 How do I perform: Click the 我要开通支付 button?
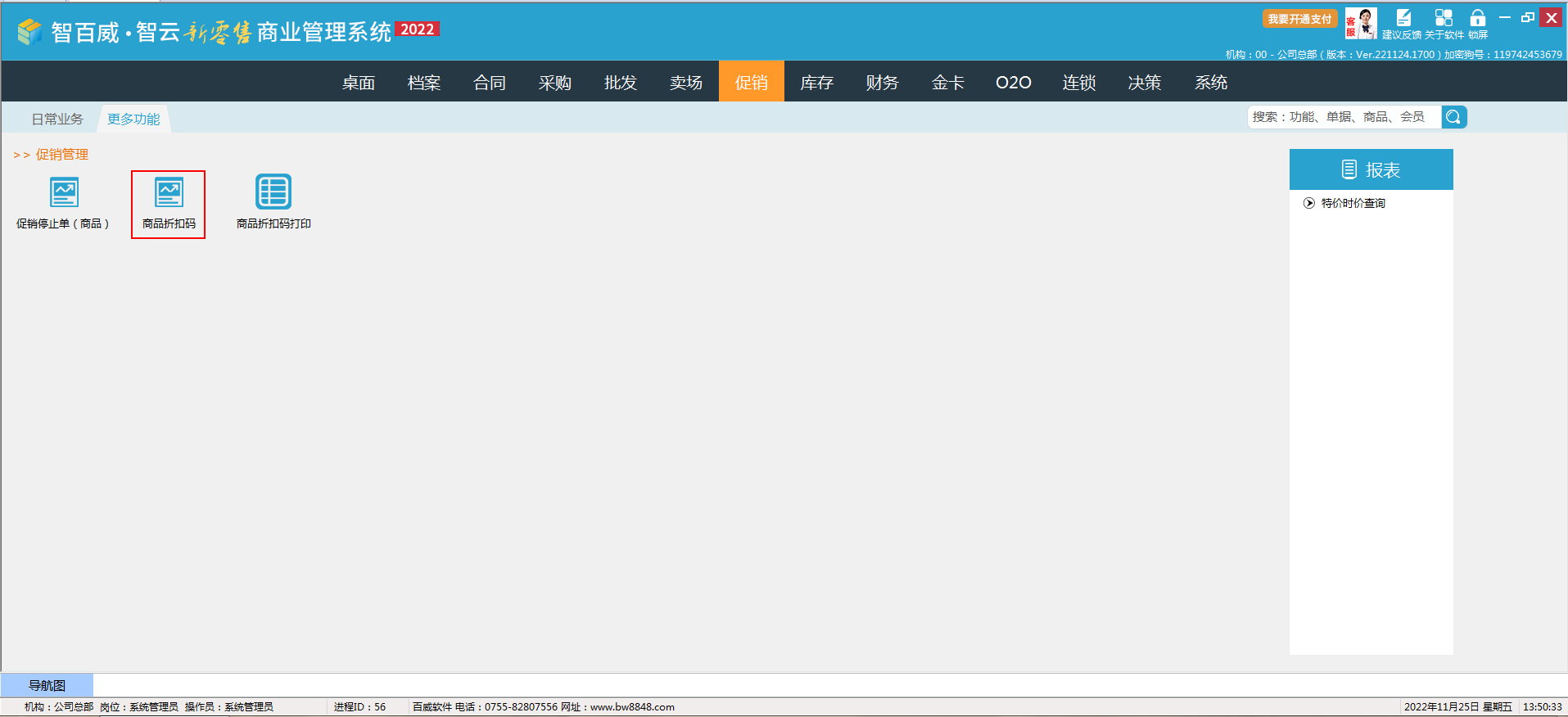[x=1299, y=19]
